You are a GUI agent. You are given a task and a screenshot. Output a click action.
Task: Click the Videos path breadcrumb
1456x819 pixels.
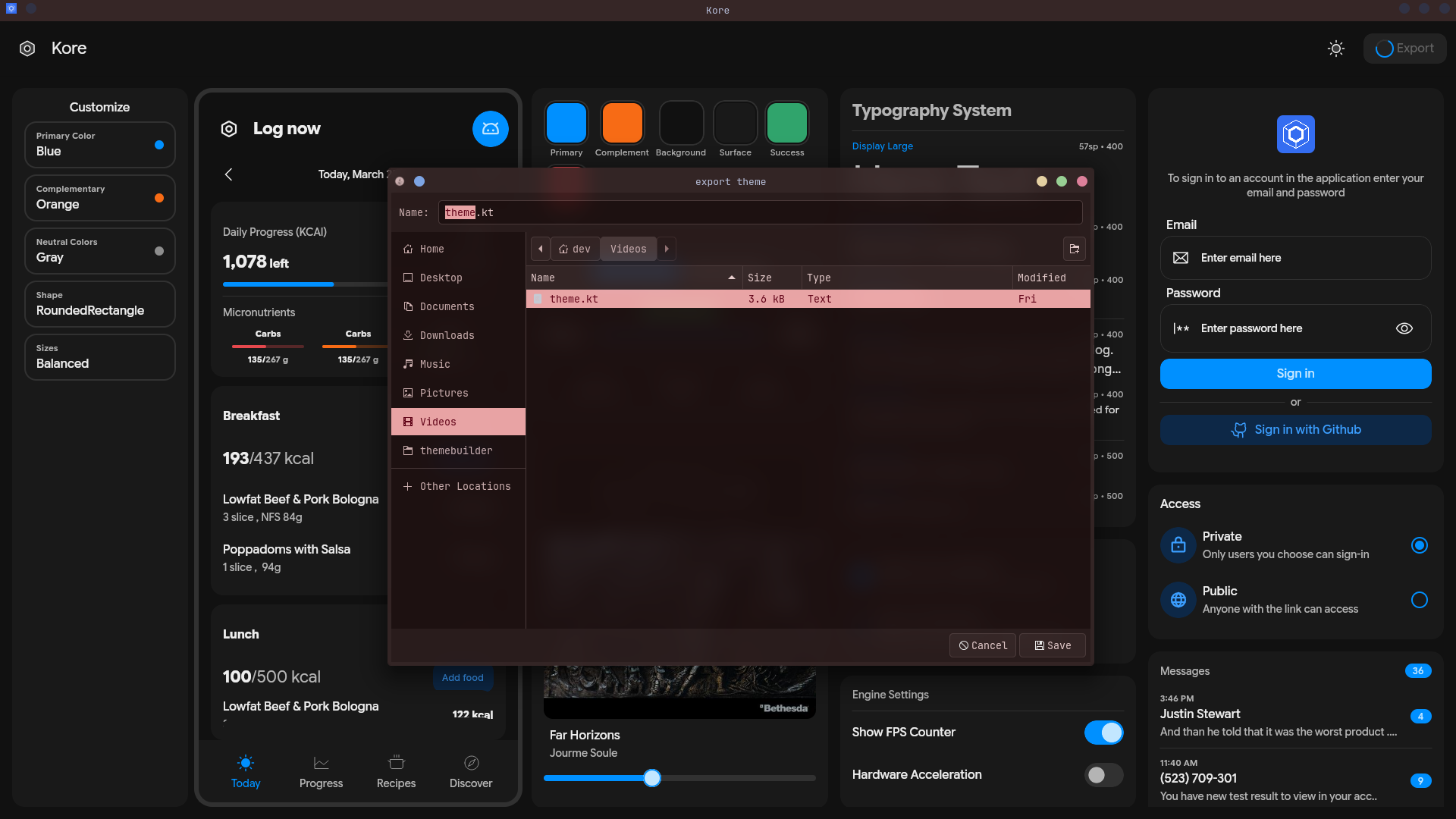coord(629,249)
